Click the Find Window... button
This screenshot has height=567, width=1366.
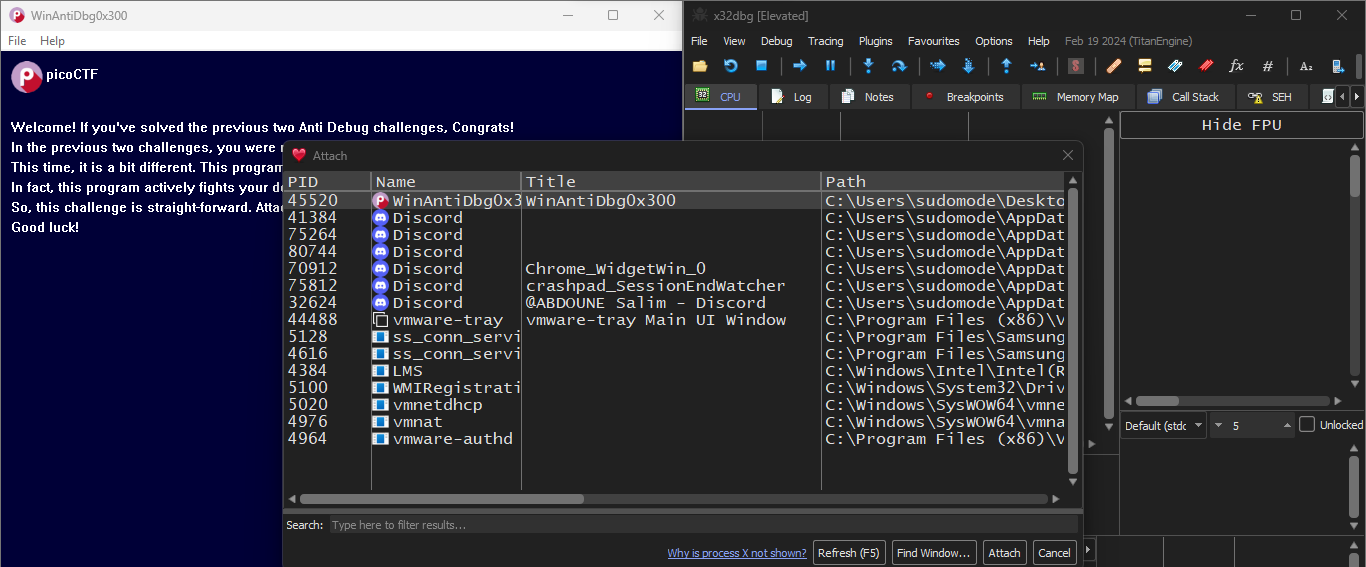click(x=934, y=553)
